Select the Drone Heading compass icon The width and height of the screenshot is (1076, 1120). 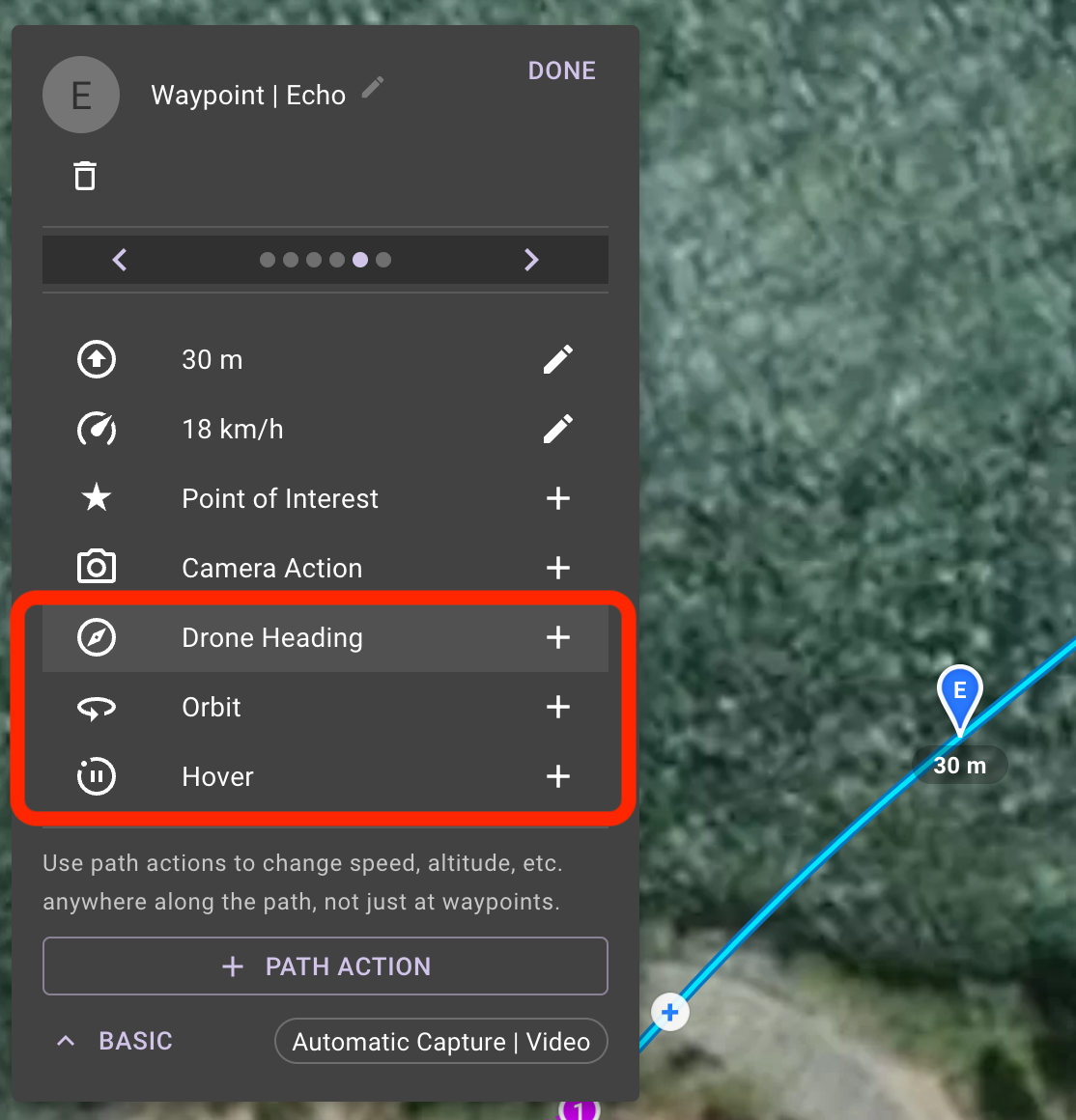pyautogui.click(x=96, y=637)
